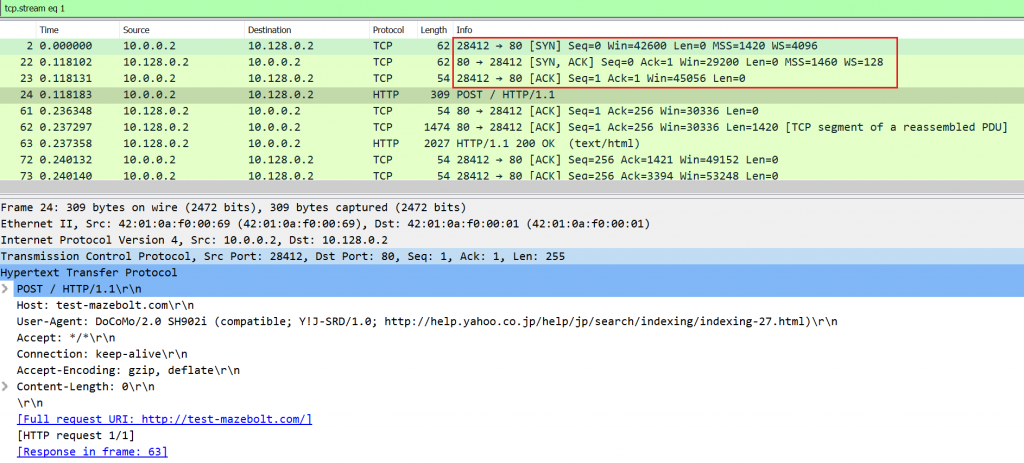1024x463 pixels.
Task: Select packet 63 HTTP/1.1 200 OK row
Action: click(512, 143)
